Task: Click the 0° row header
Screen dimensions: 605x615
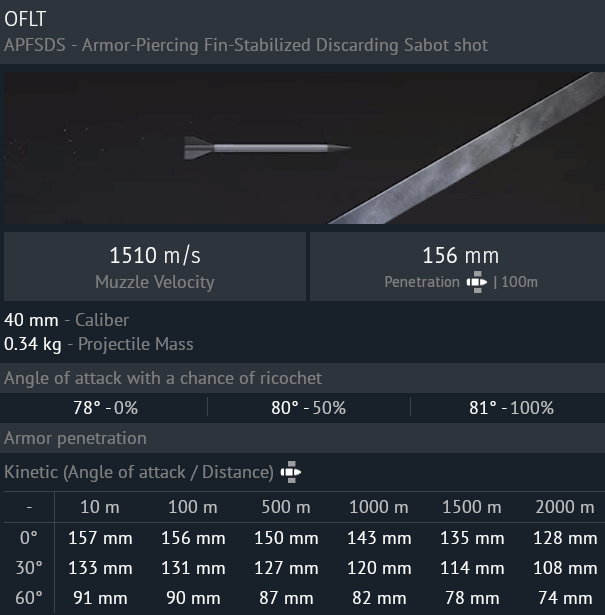Action: (29, 538)
